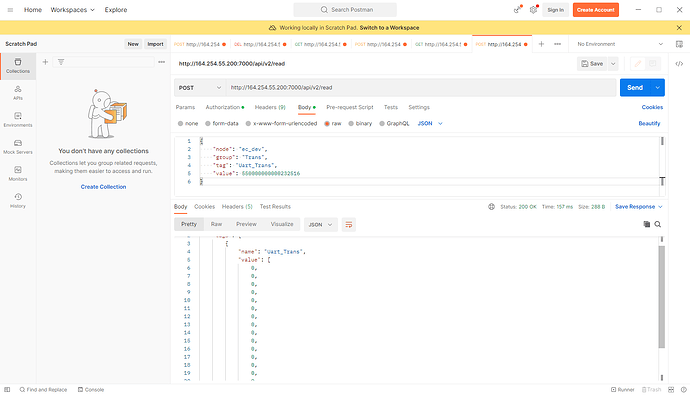Viewport: 690px width, 395px height.
Task: Click the response body vertical scrollbar
Action: pyautogui.click(x=661, y=297)
